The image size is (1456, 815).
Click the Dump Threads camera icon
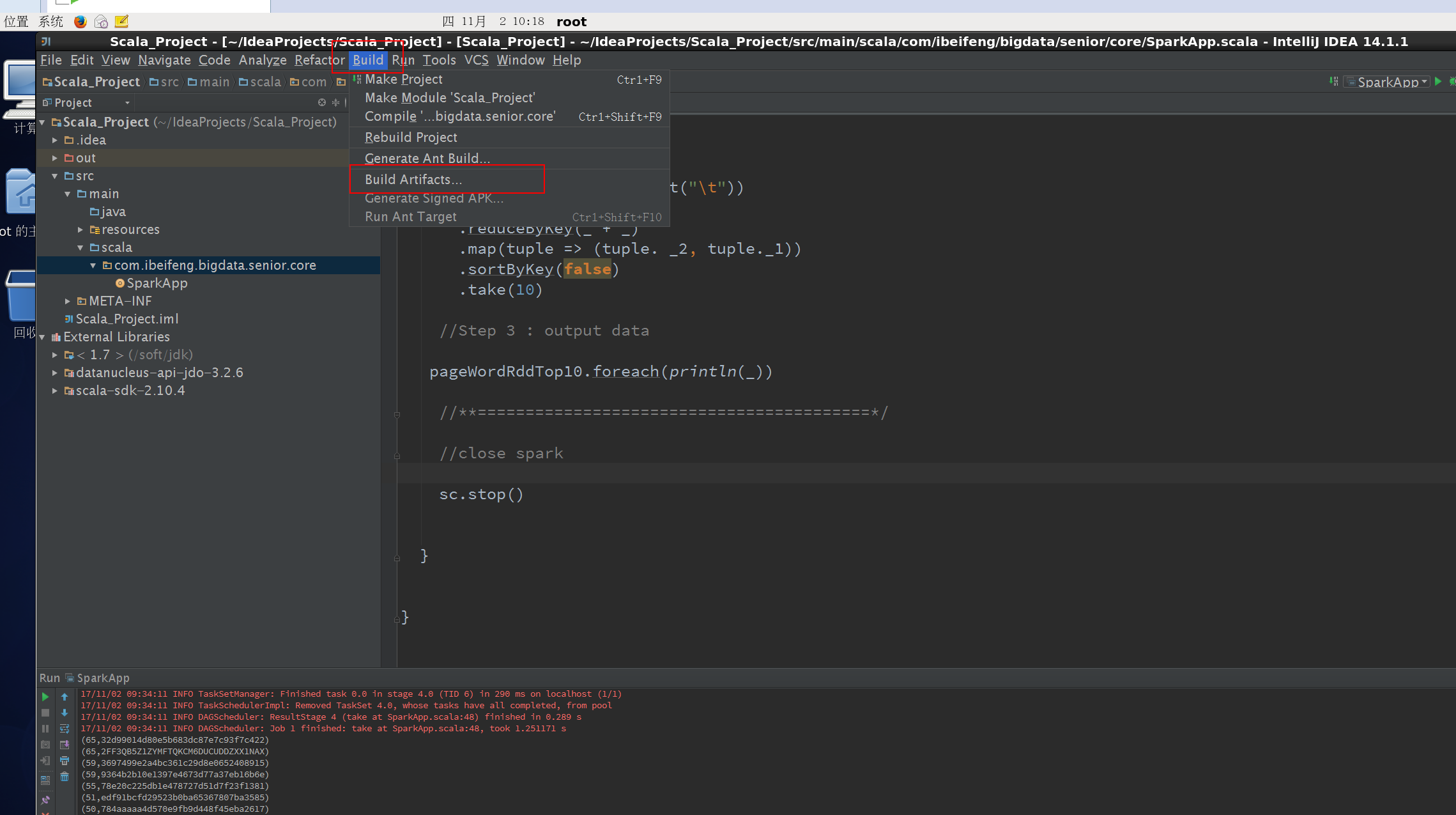45,744
